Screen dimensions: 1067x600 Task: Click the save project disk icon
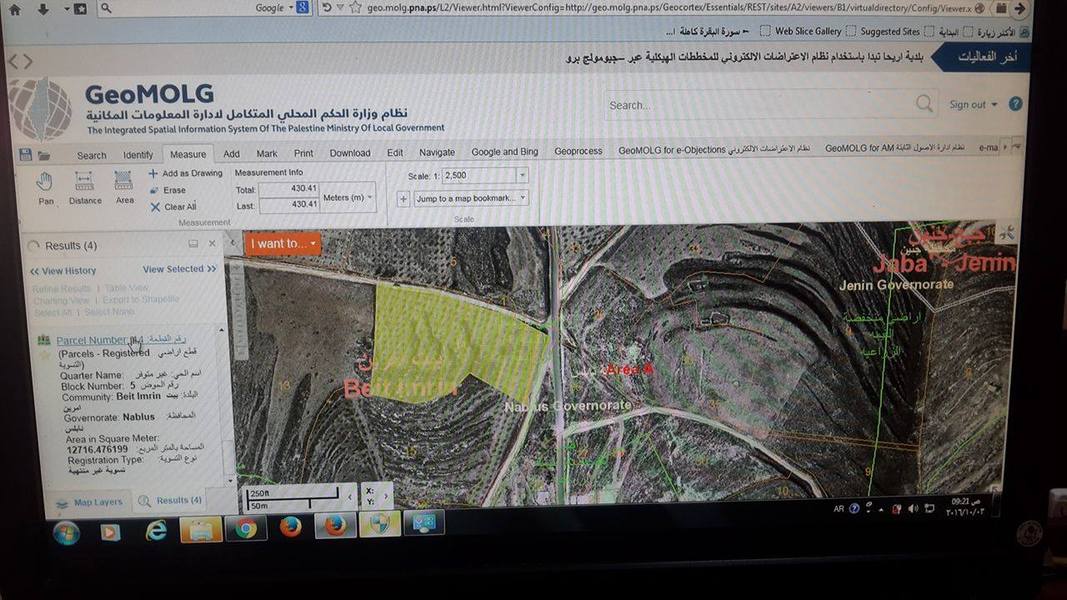click(x=27, y=154)
